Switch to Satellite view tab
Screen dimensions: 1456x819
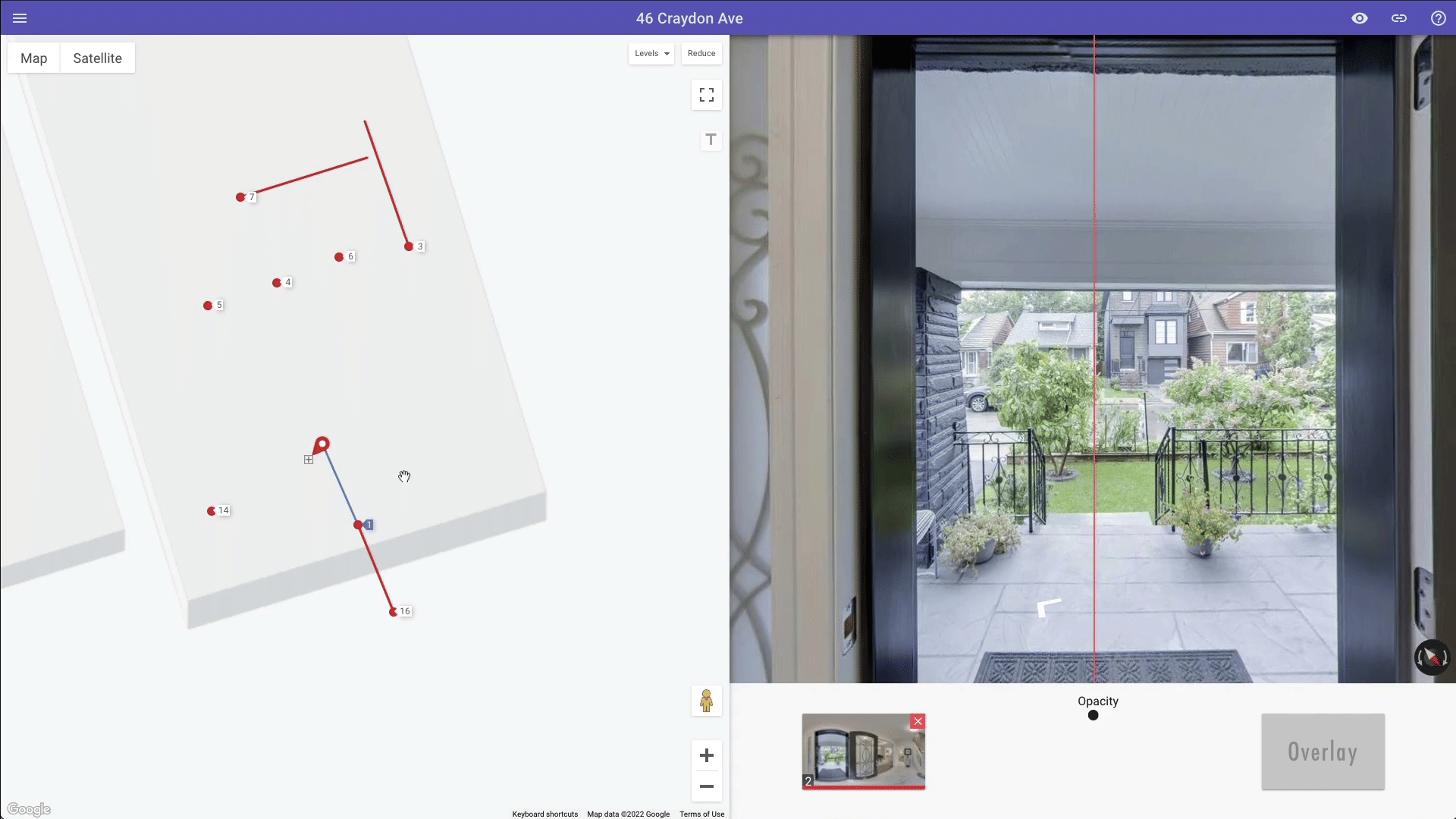[x=97, y=58]
